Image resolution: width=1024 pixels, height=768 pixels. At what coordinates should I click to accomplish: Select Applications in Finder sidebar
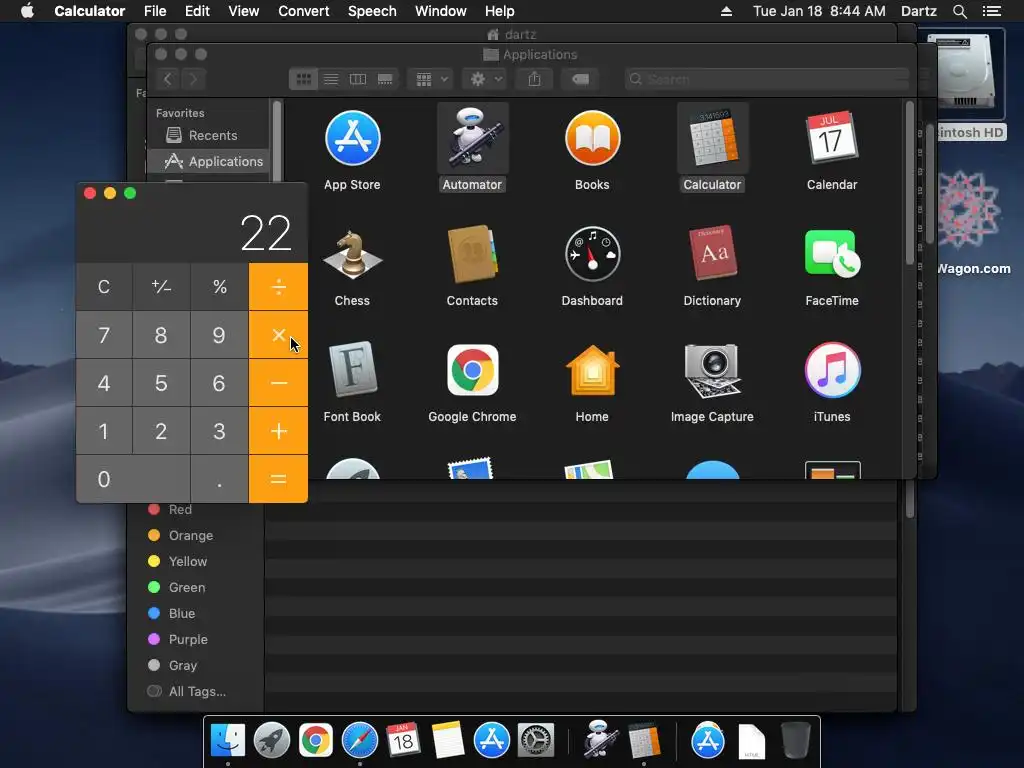tap(208, 161)
